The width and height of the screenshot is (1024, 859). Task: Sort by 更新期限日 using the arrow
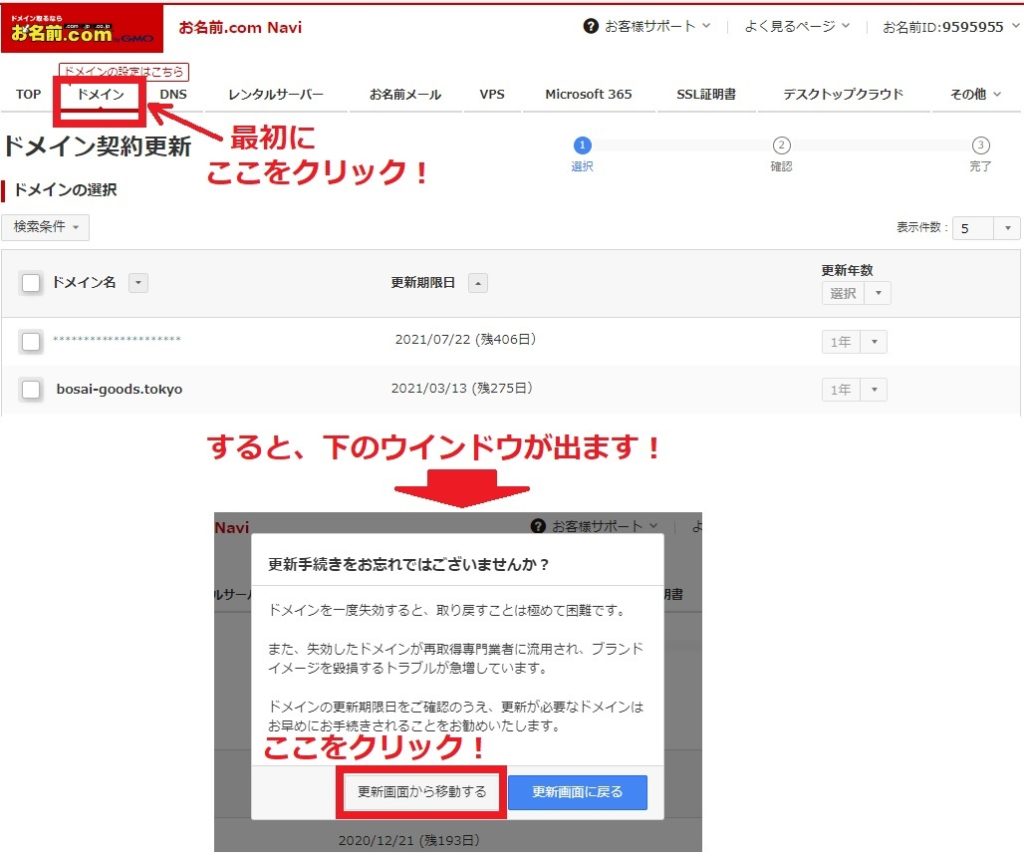click(478, 284)
